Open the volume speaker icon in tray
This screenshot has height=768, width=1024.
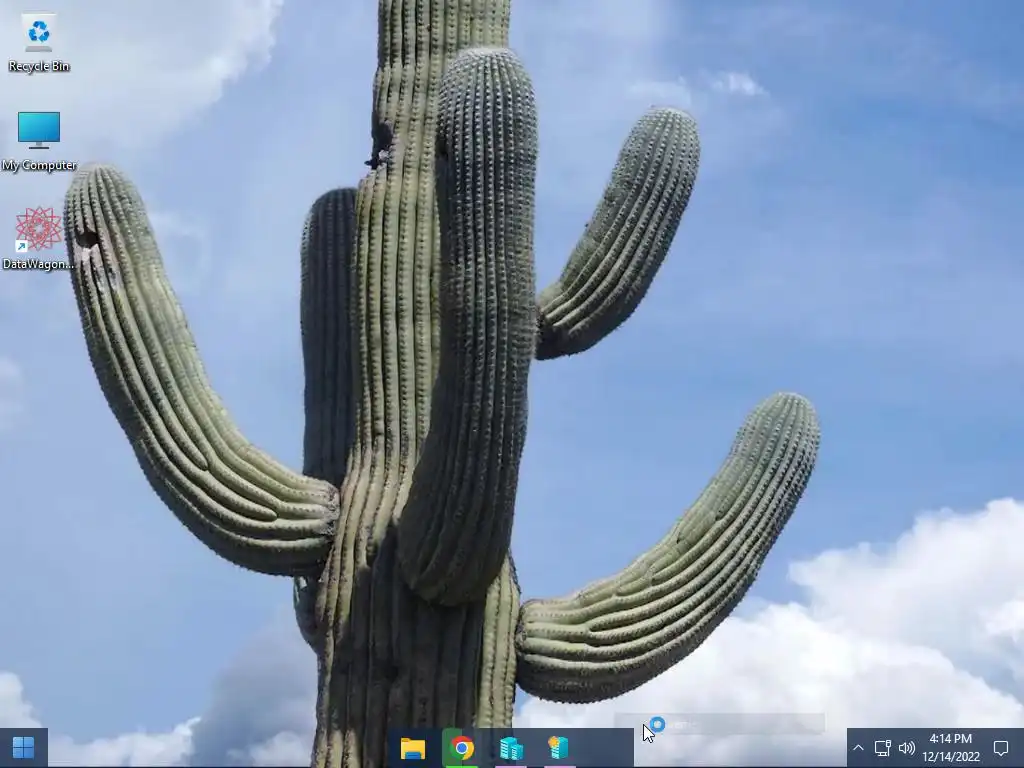click(906, 748)
